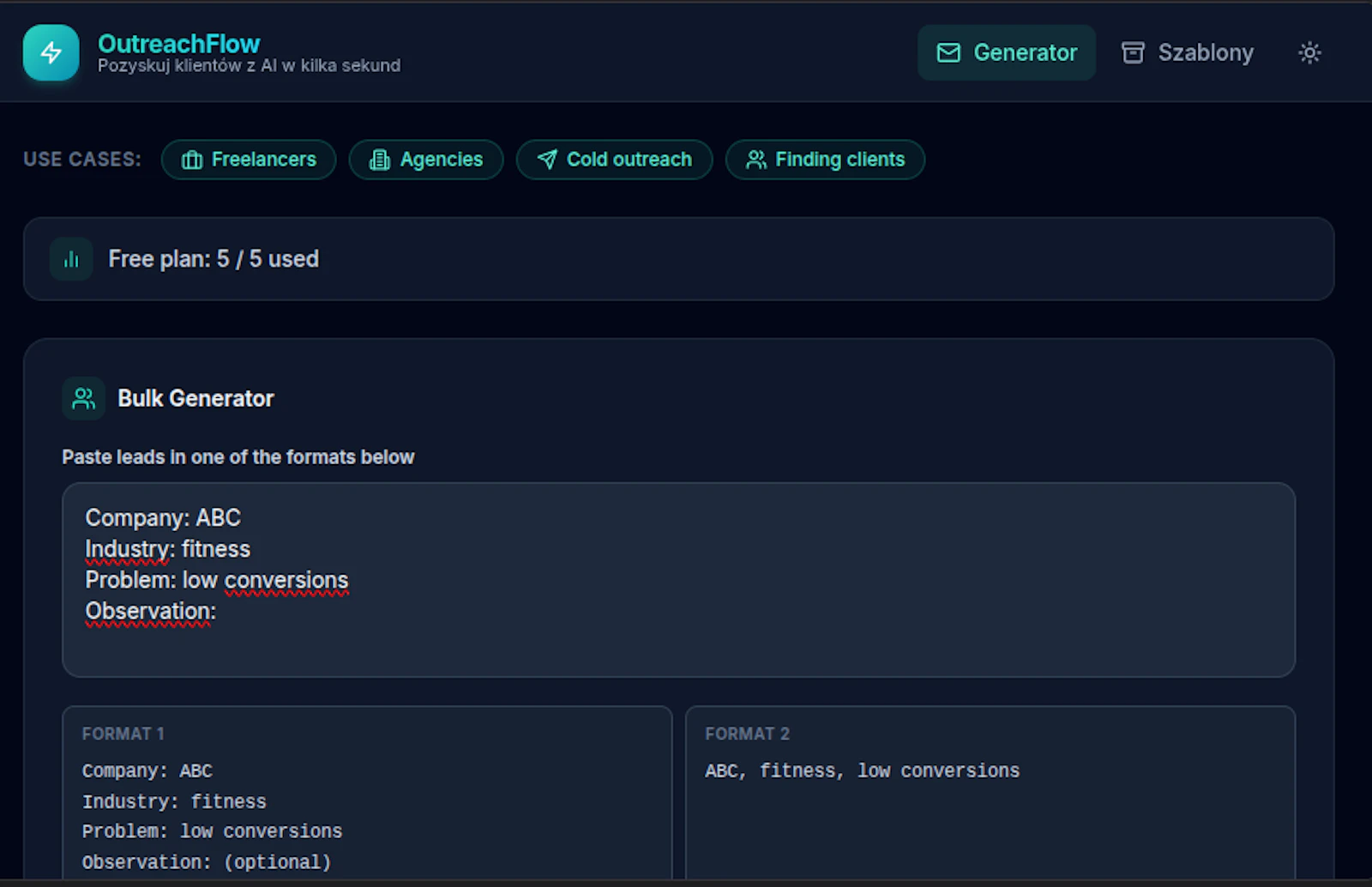The width and height of the screenshot is (1372, 887).
Task: Select the Freelancers use case
Action: pyautogui.click(x=249, y=160)
